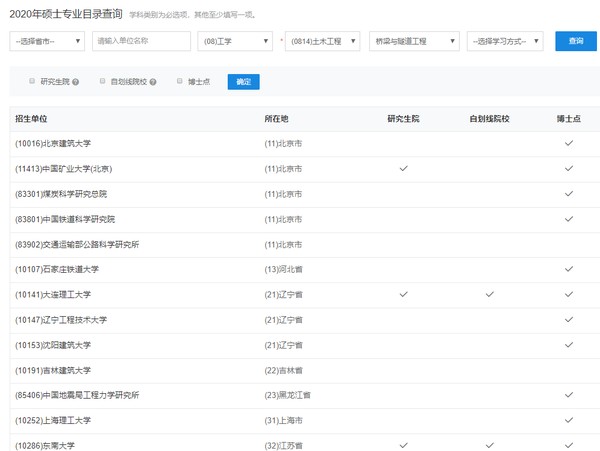Click the 博士点 column header
The width and height of the screenshot is (600, 451).
569,119
